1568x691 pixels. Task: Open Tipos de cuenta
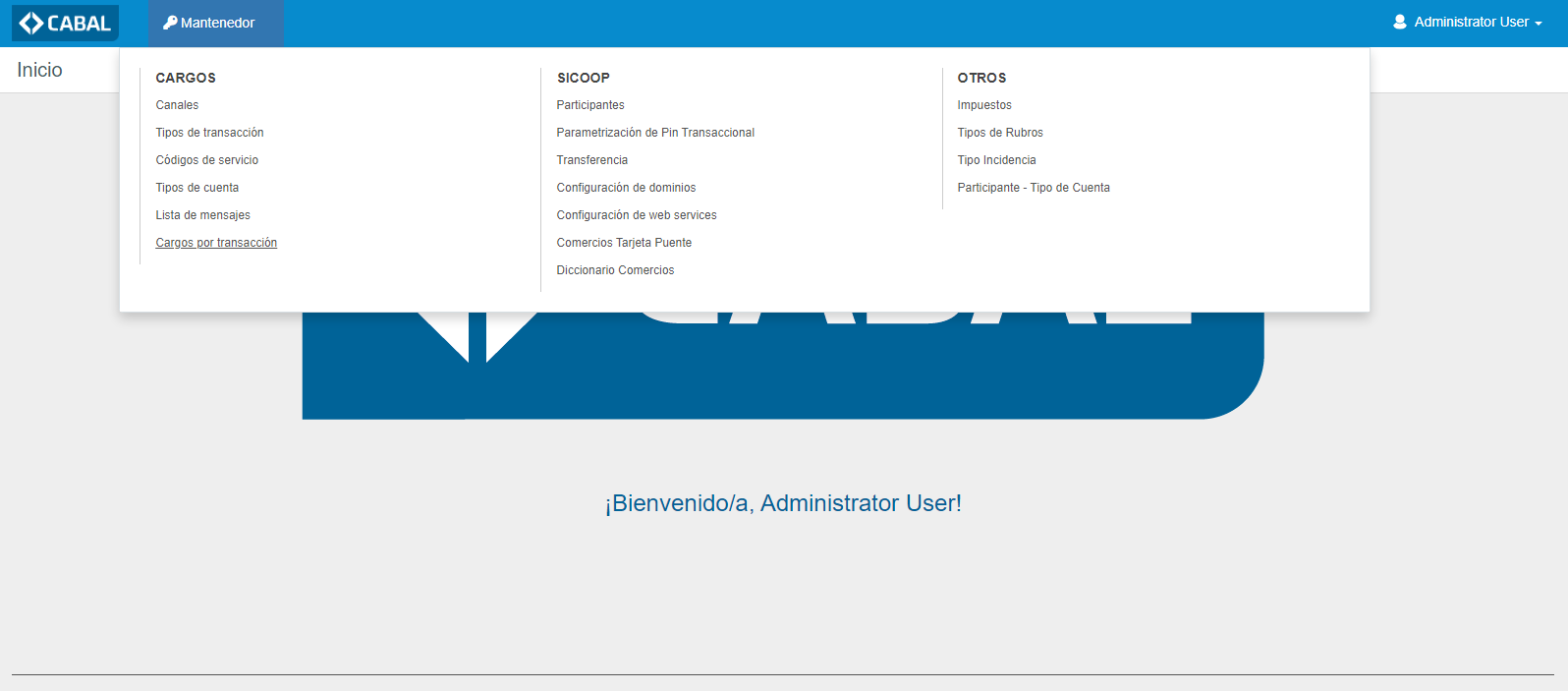click(x=196, y=188)
